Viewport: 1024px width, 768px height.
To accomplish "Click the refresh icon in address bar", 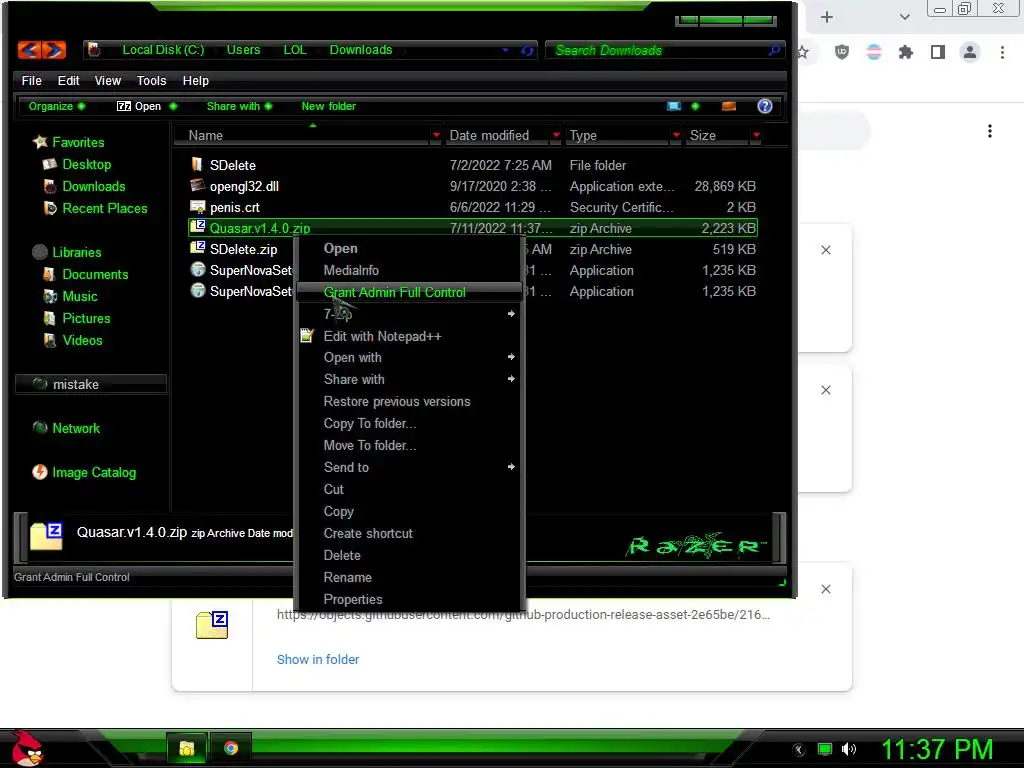I will tap(527, 50).
